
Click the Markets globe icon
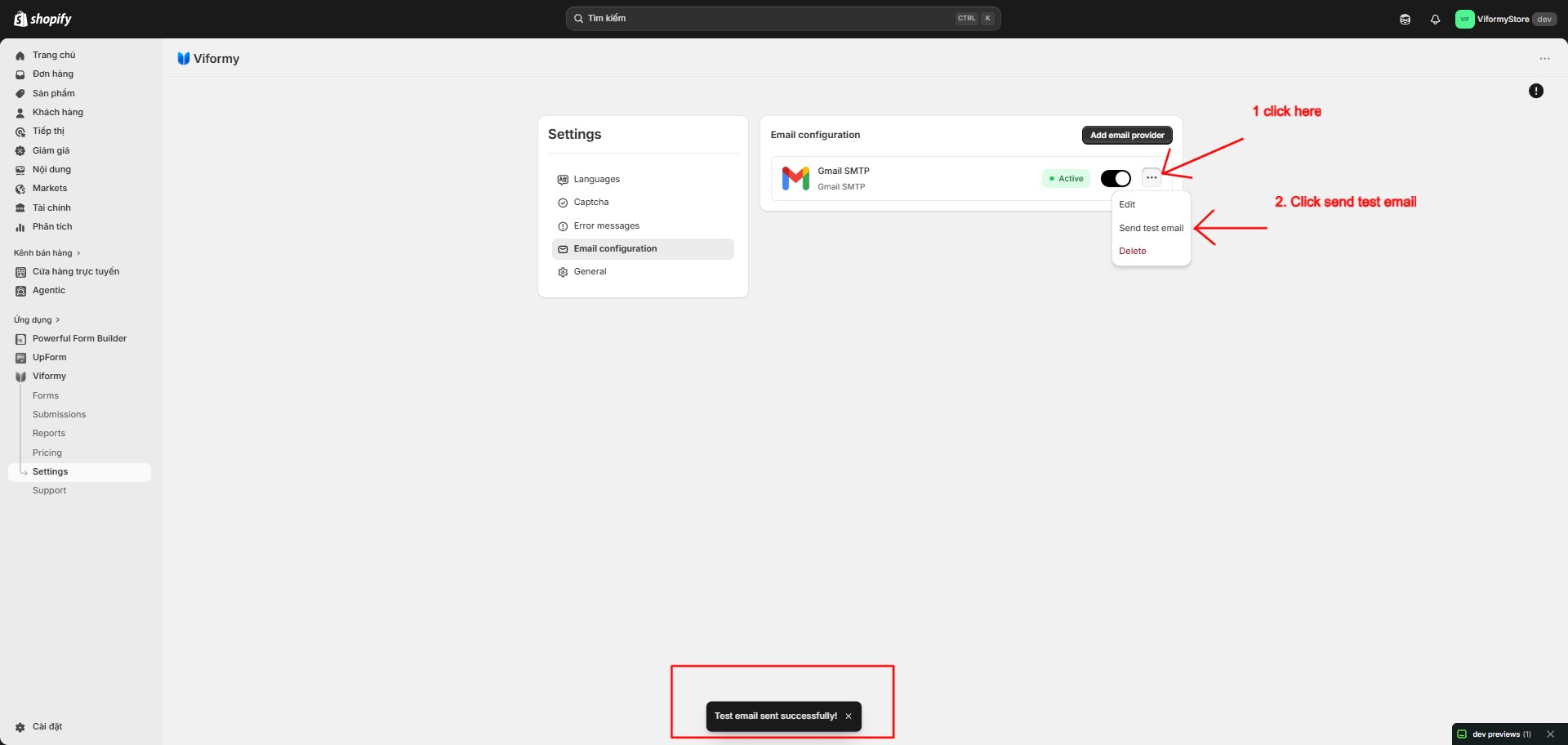pyautogui.click(x=20, y=189)
